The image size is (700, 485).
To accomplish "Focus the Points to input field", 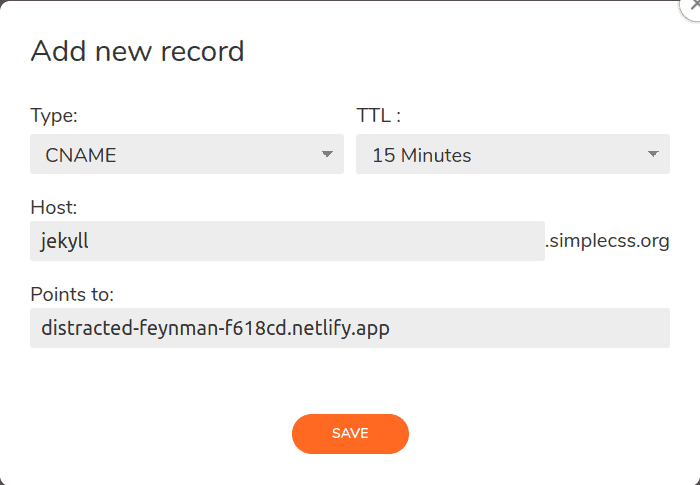I will coord(350,328).
